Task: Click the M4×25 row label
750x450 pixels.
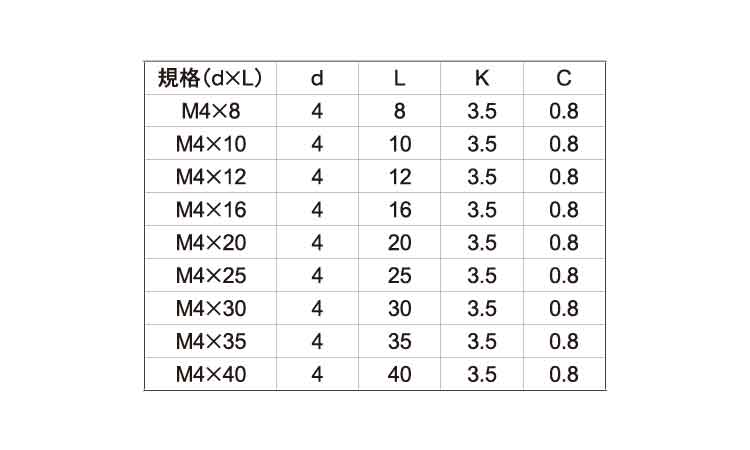Action: tap(210, 276)
